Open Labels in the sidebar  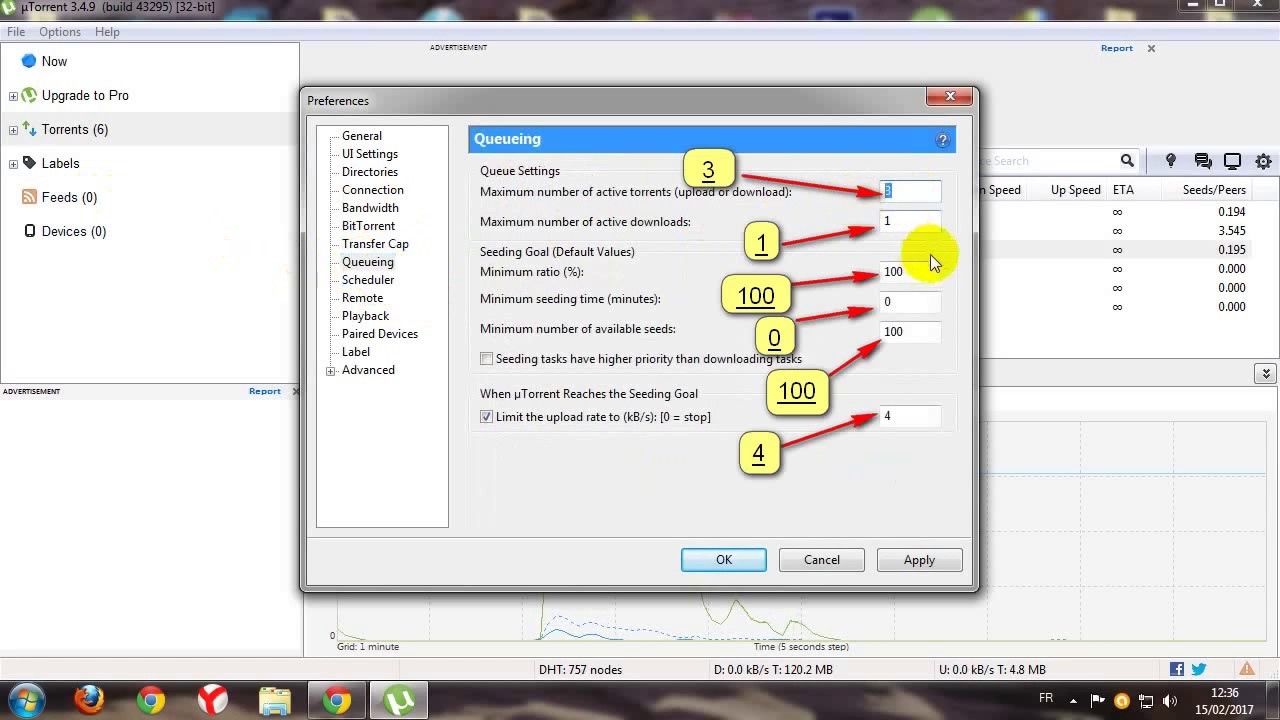point(60,163)
